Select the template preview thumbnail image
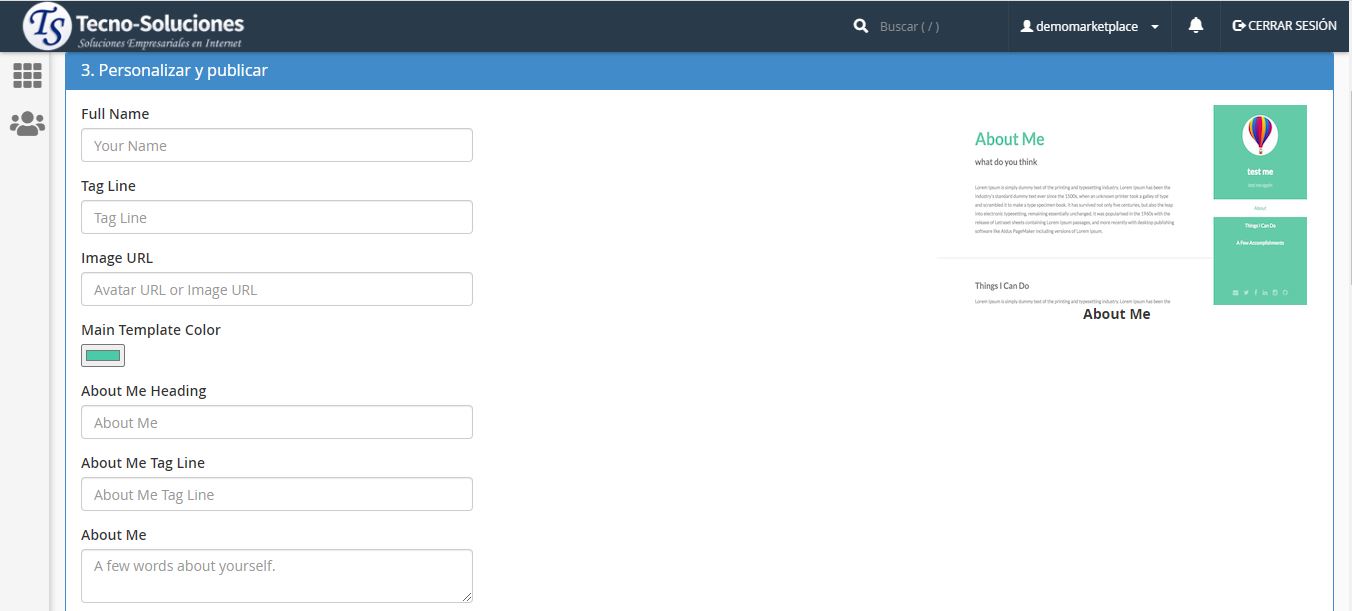1352x611 pixels. [1121, 205]
